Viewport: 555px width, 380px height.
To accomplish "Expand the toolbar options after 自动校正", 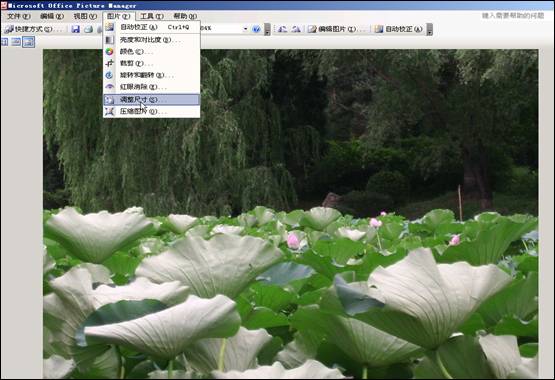I will (x=429, y=29).
